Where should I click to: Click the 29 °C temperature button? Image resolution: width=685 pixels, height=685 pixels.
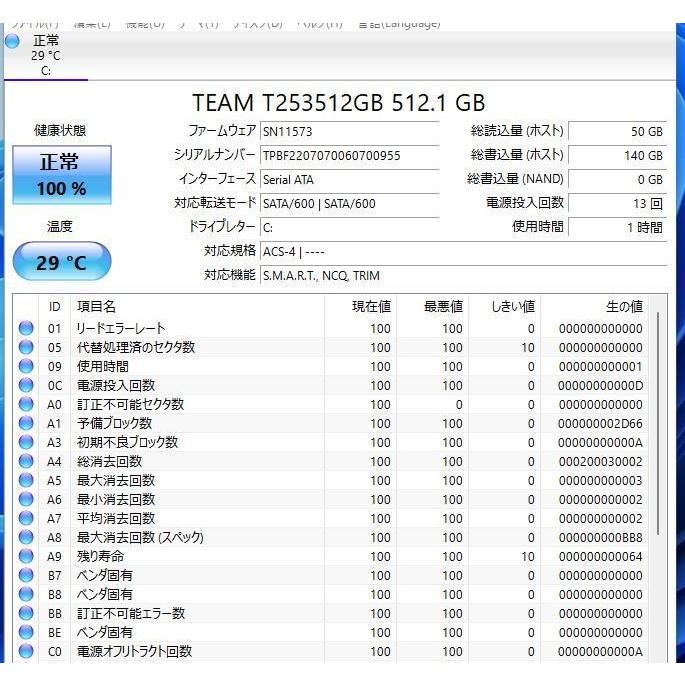pos(62,262)
